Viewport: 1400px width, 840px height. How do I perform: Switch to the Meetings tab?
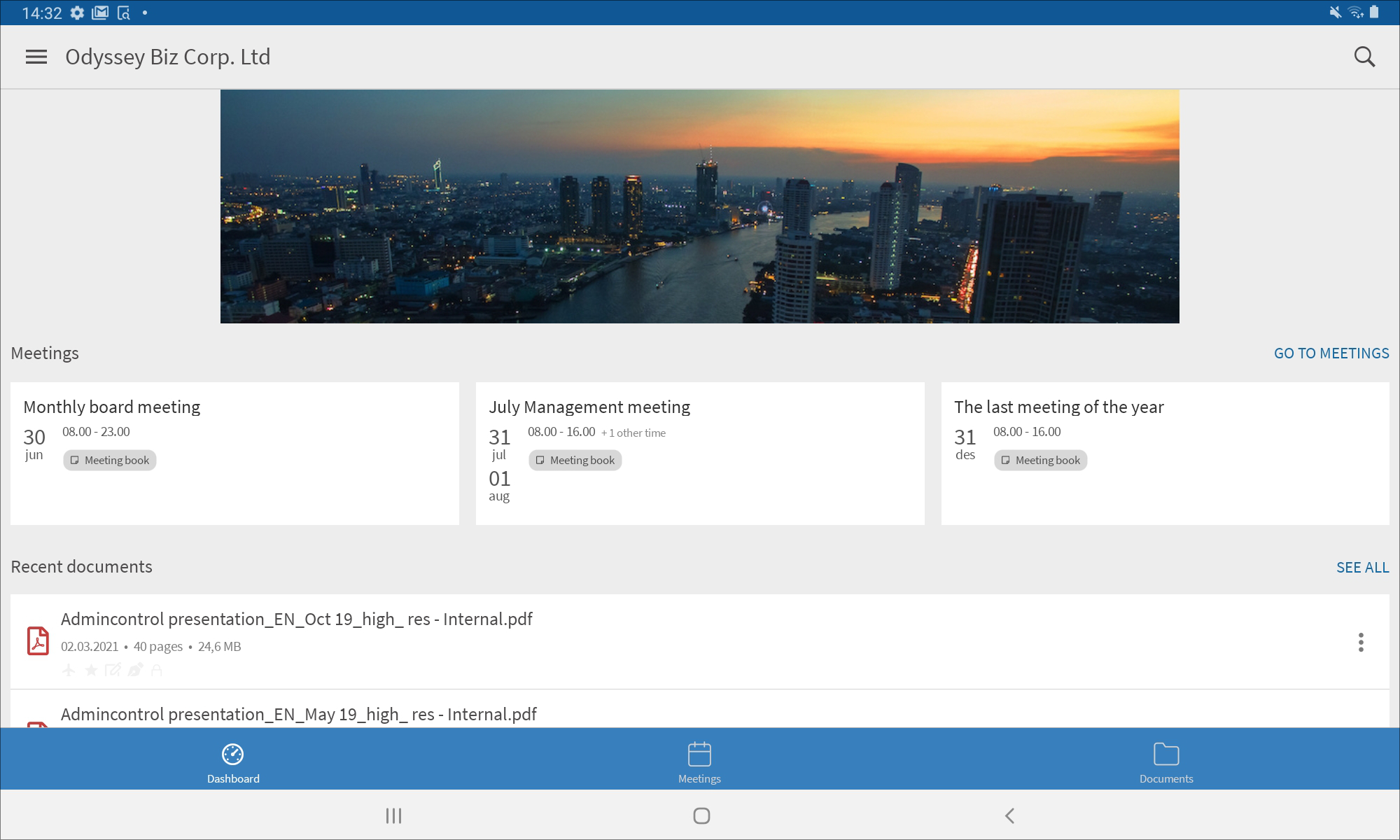tap(700, 762)
